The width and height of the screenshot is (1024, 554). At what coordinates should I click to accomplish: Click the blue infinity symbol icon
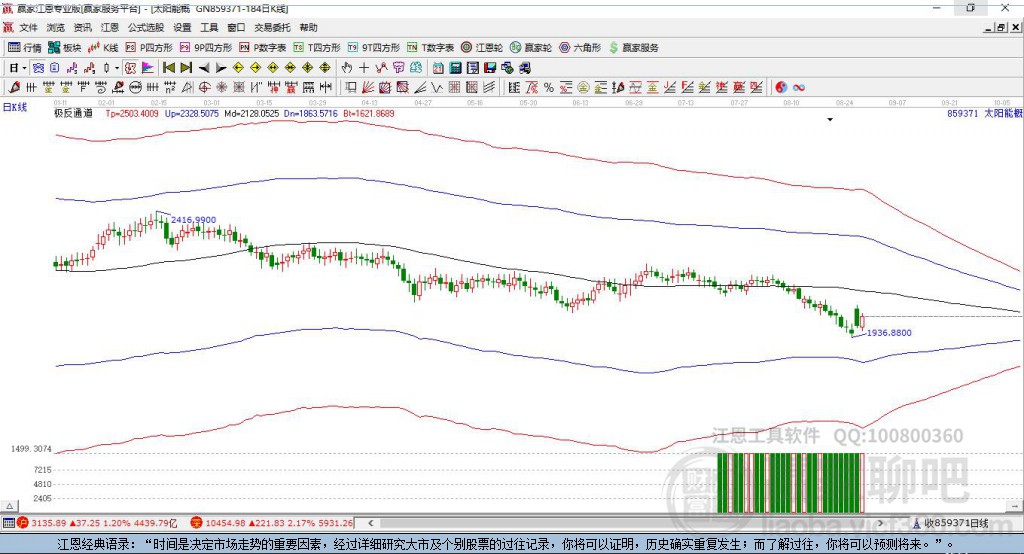[799, 88]
